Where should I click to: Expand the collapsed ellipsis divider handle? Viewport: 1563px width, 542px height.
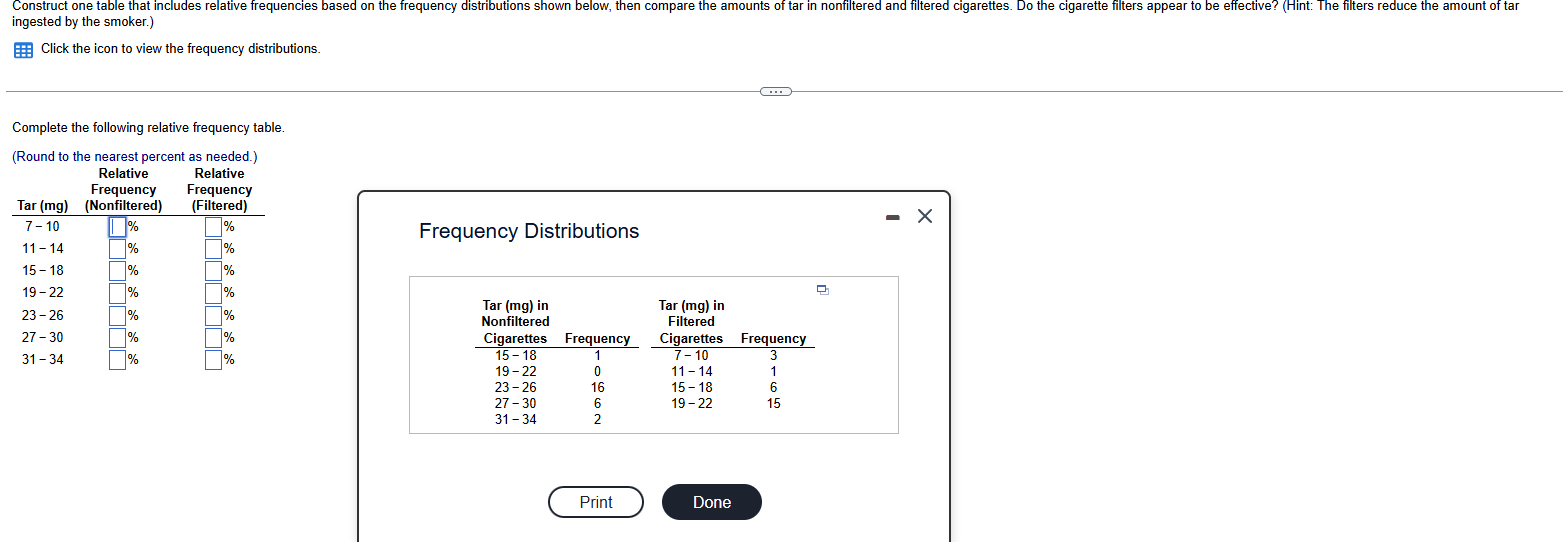click(x=775, y=92)
